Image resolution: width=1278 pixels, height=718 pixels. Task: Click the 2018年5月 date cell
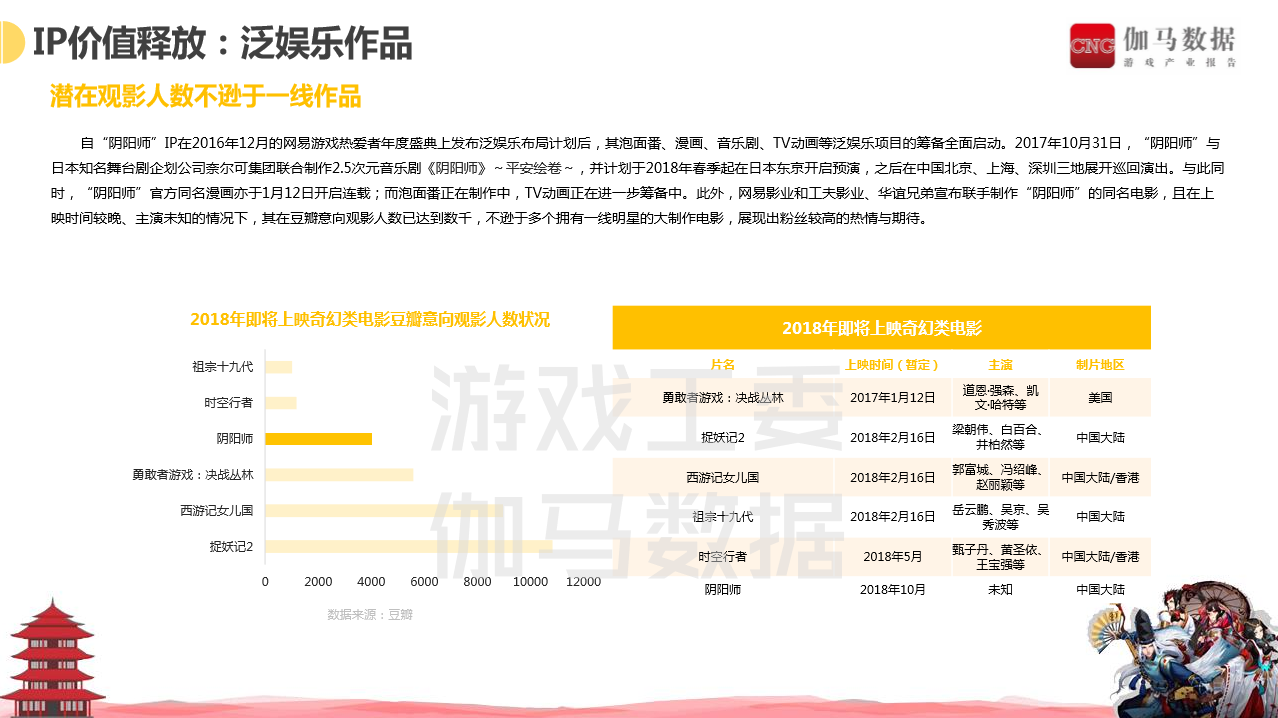pyautogui.click(x=893, y=556)
